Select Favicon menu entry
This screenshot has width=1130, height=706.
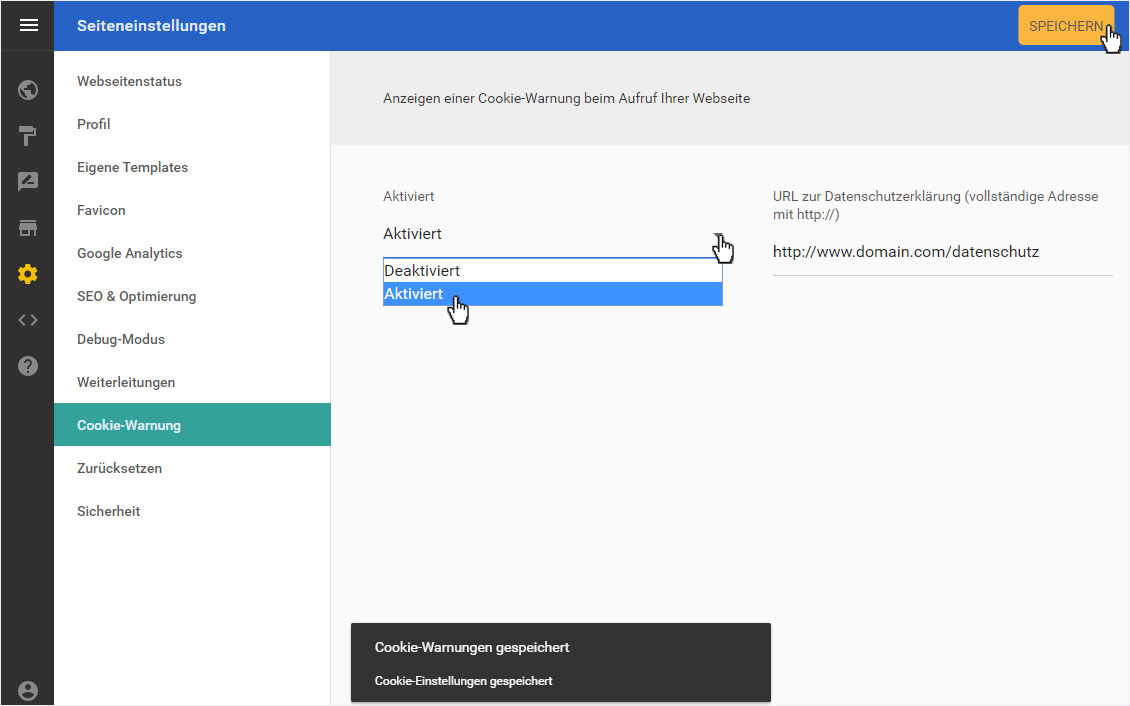click(192, 210)
